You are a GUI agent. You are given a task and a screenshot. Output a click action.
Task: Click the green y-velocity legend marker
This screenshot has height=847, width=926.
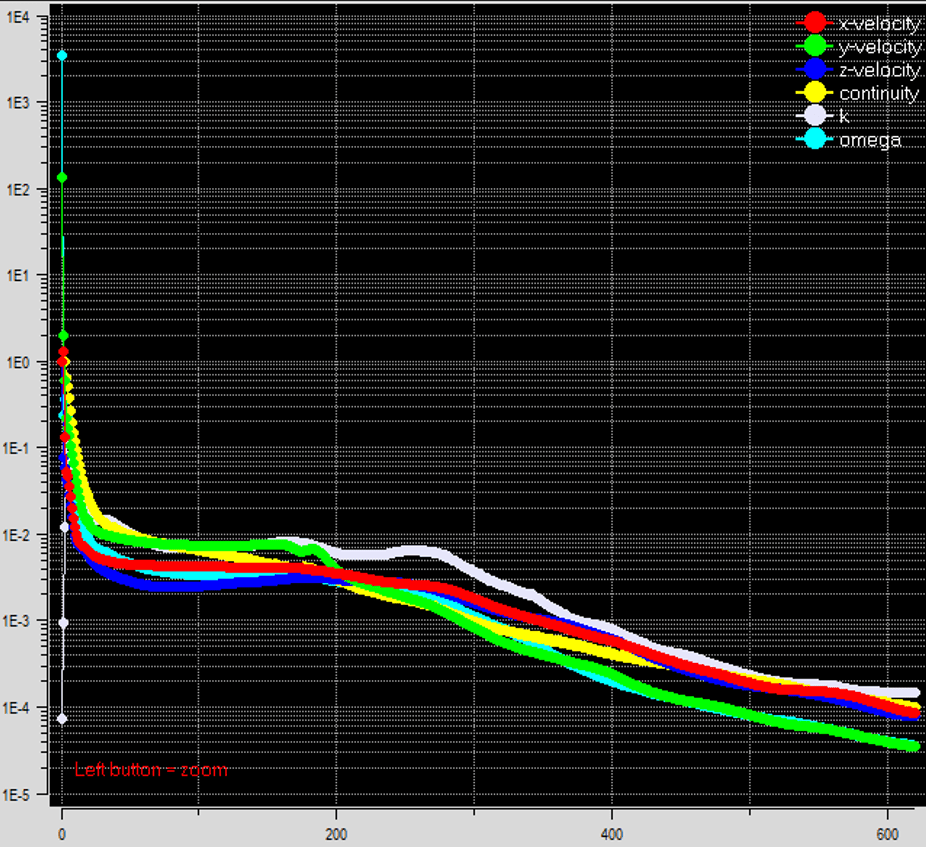coord(816,46)
